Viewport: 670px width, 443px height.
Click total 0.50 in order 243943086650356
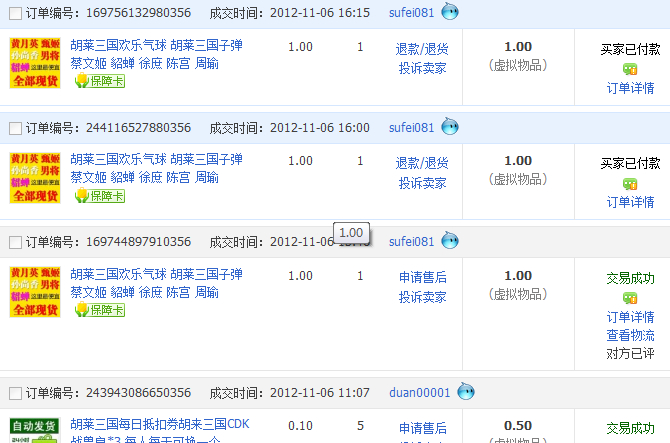click(518, 425)
